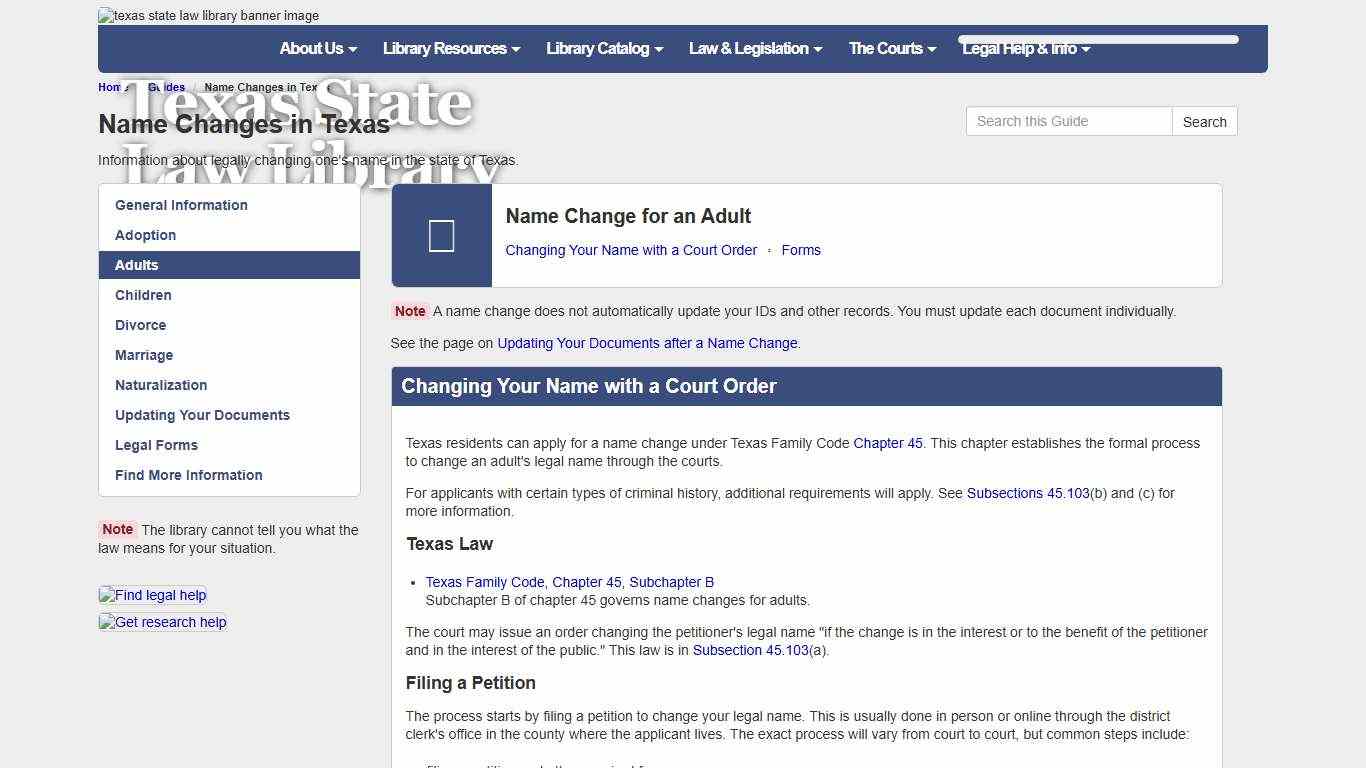1366x768 pixels.
Task: Open the Naturalization sidebar page
Action: coord(161,385)
